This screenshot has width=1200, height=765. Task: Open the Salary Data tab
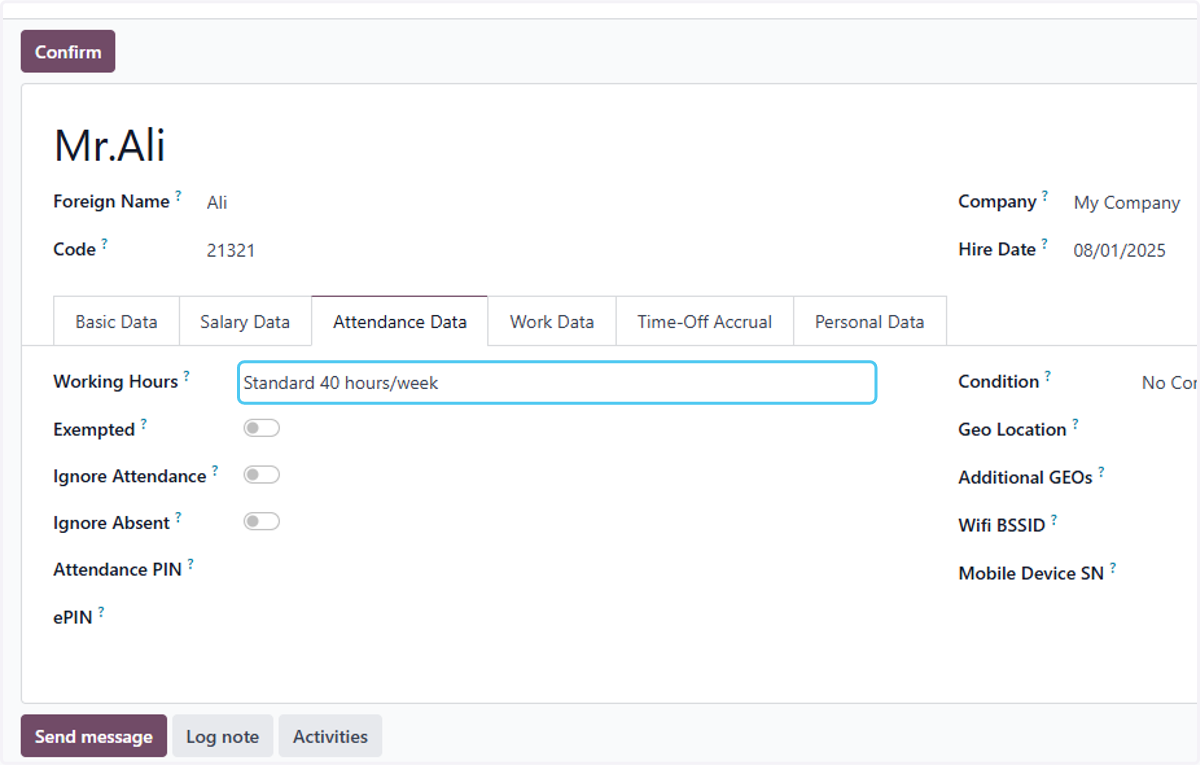pos(245,321)
